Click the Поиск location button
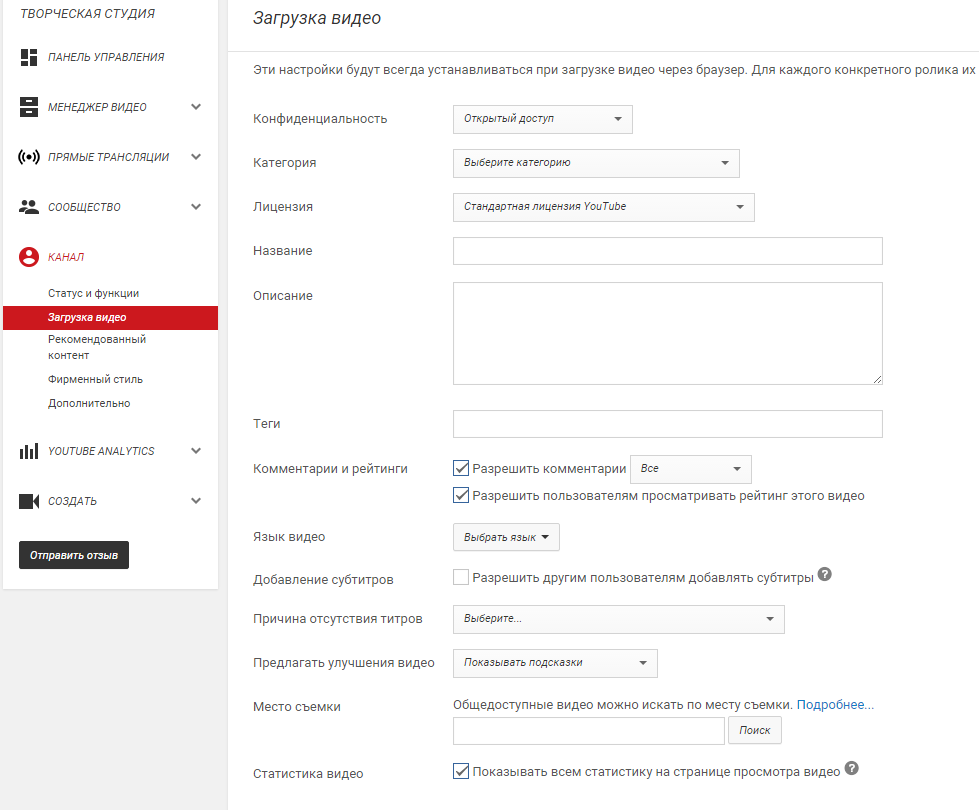 click(x=755, y=730)
